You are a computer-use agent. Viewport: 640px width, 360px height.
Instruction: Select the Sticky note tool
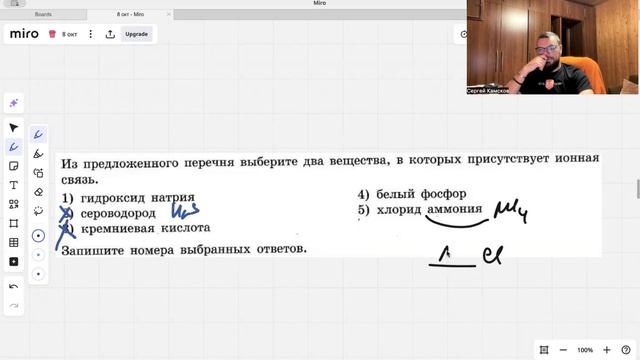point(13,166)
